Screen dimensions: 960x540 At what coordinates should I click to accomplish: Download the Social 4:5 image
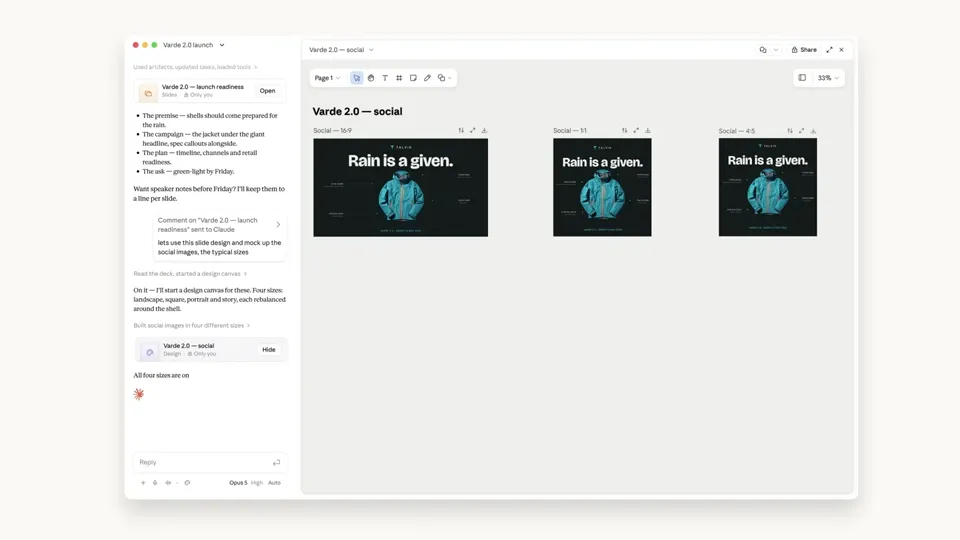813,131
